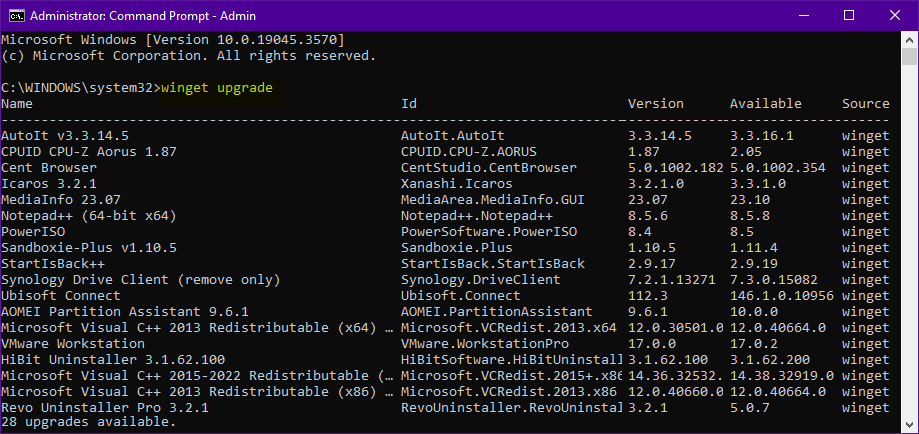Screen dimensions: 919x434
Task: Click the '28 upgrades available.' line
Action: 86,423
